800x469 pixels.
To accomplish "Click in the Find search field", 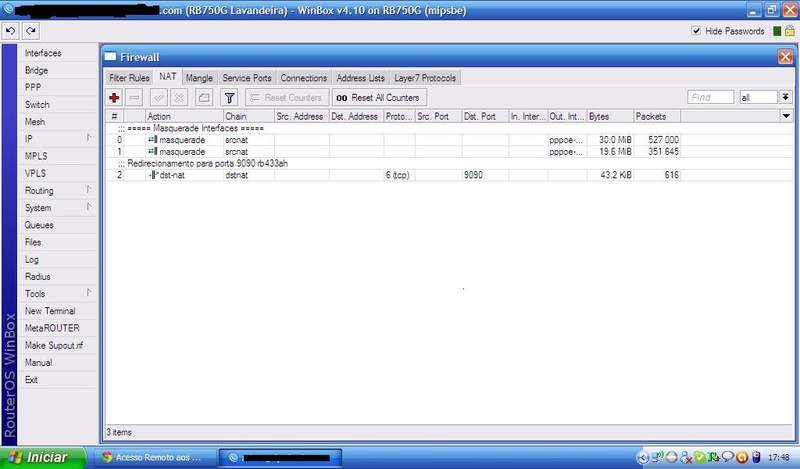I will (x=710, y=97).
